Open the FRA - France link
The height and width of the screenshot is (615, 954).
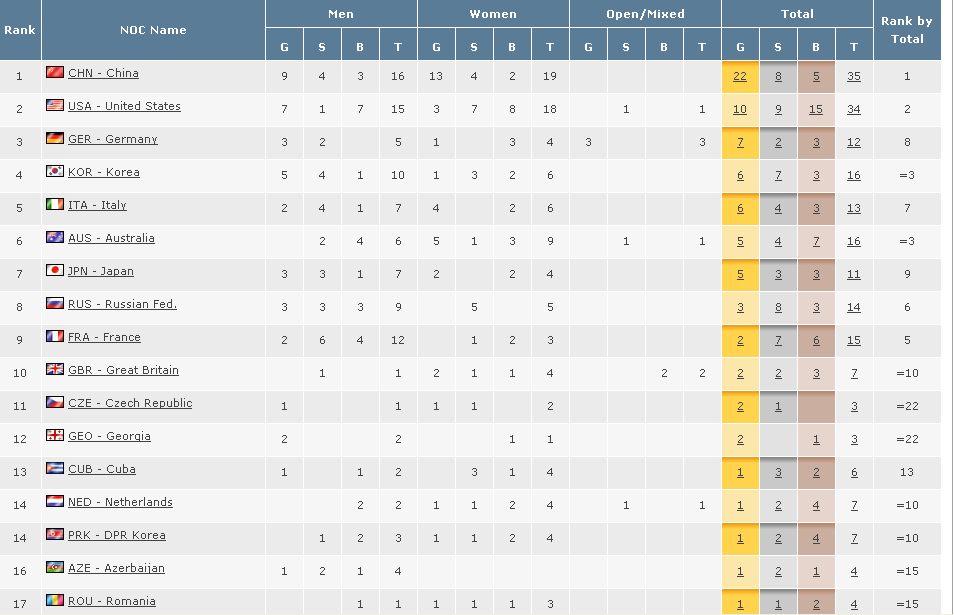(x=104, y=337)
